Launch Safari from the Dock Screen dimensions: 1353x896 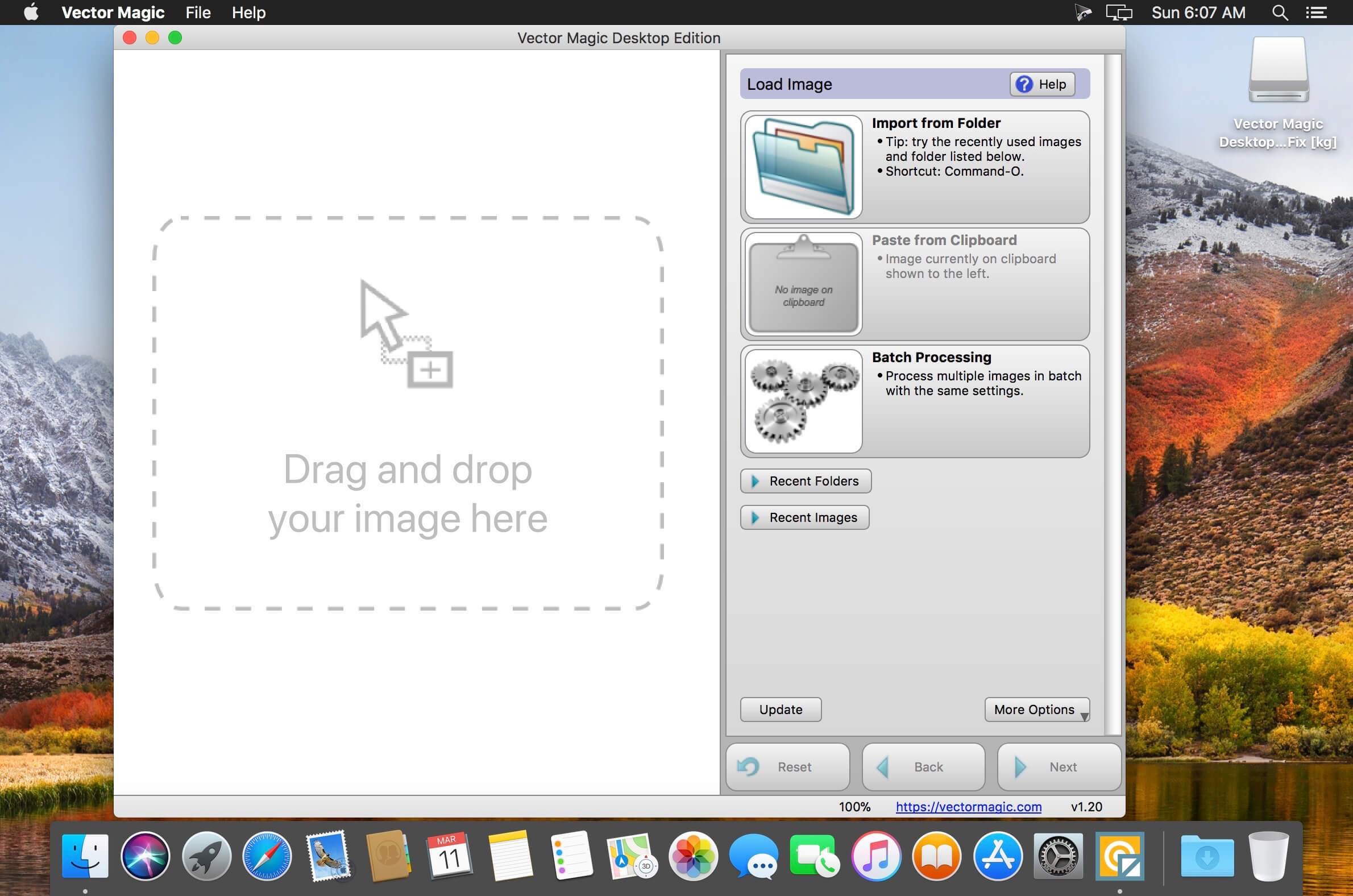tap(266, 856)
